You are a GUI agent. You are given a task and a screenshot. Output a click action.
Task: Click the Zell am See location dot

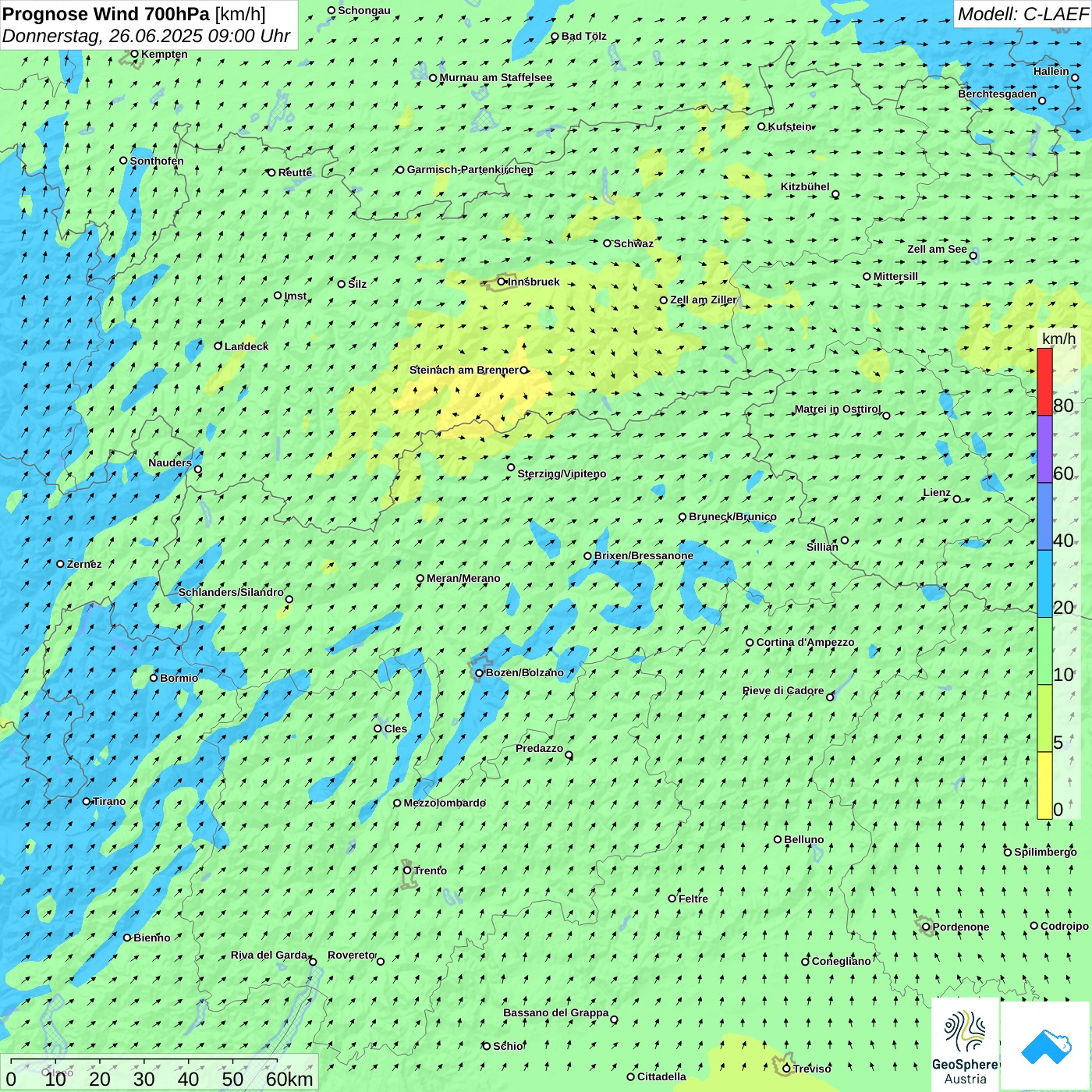(973, 256)
